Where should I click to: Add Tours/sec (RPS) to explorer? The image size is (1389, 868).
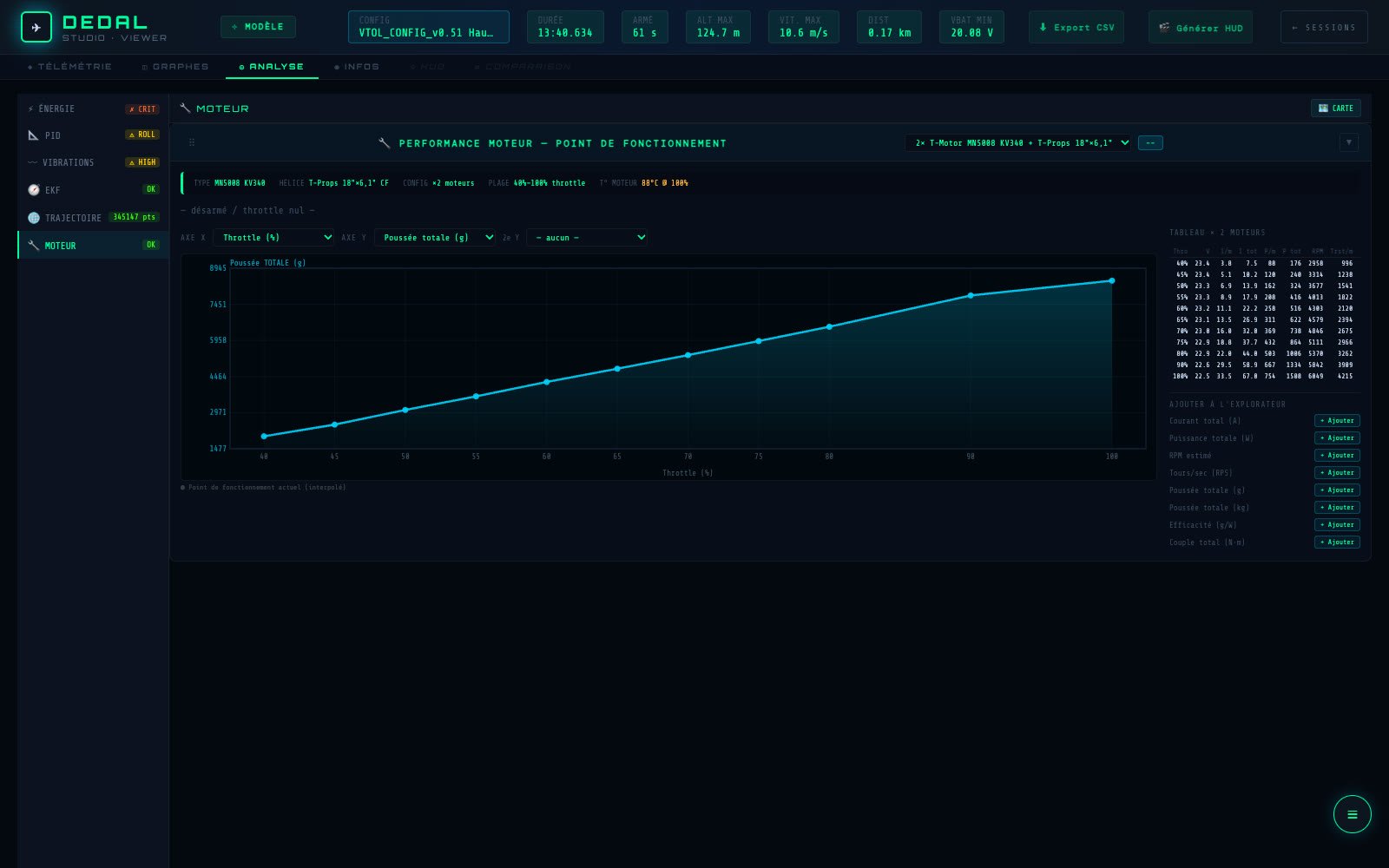pyautogui.click(x=1337, y=473)
